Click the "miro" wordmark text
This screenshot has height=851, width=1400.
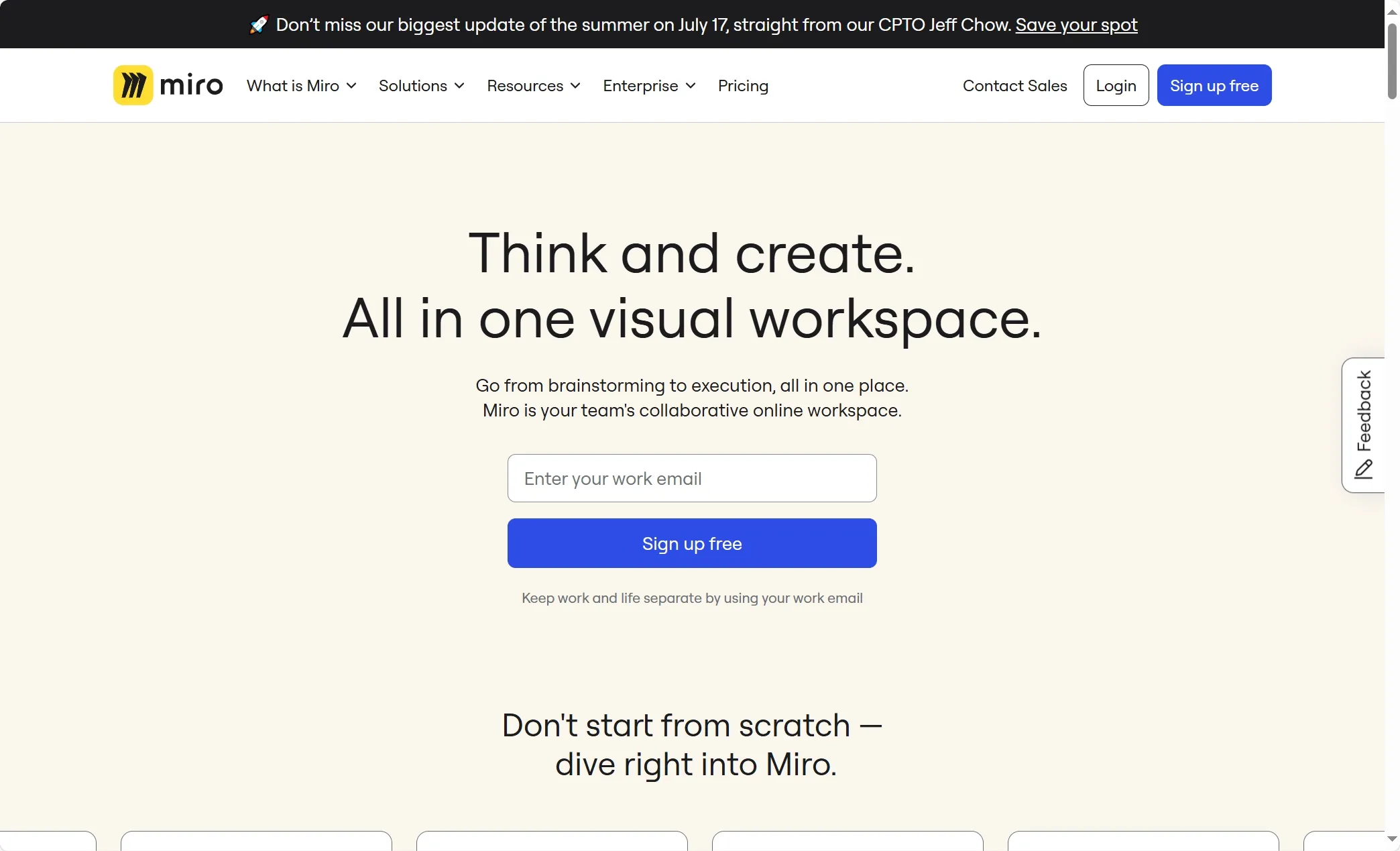(x=192, y=85)
